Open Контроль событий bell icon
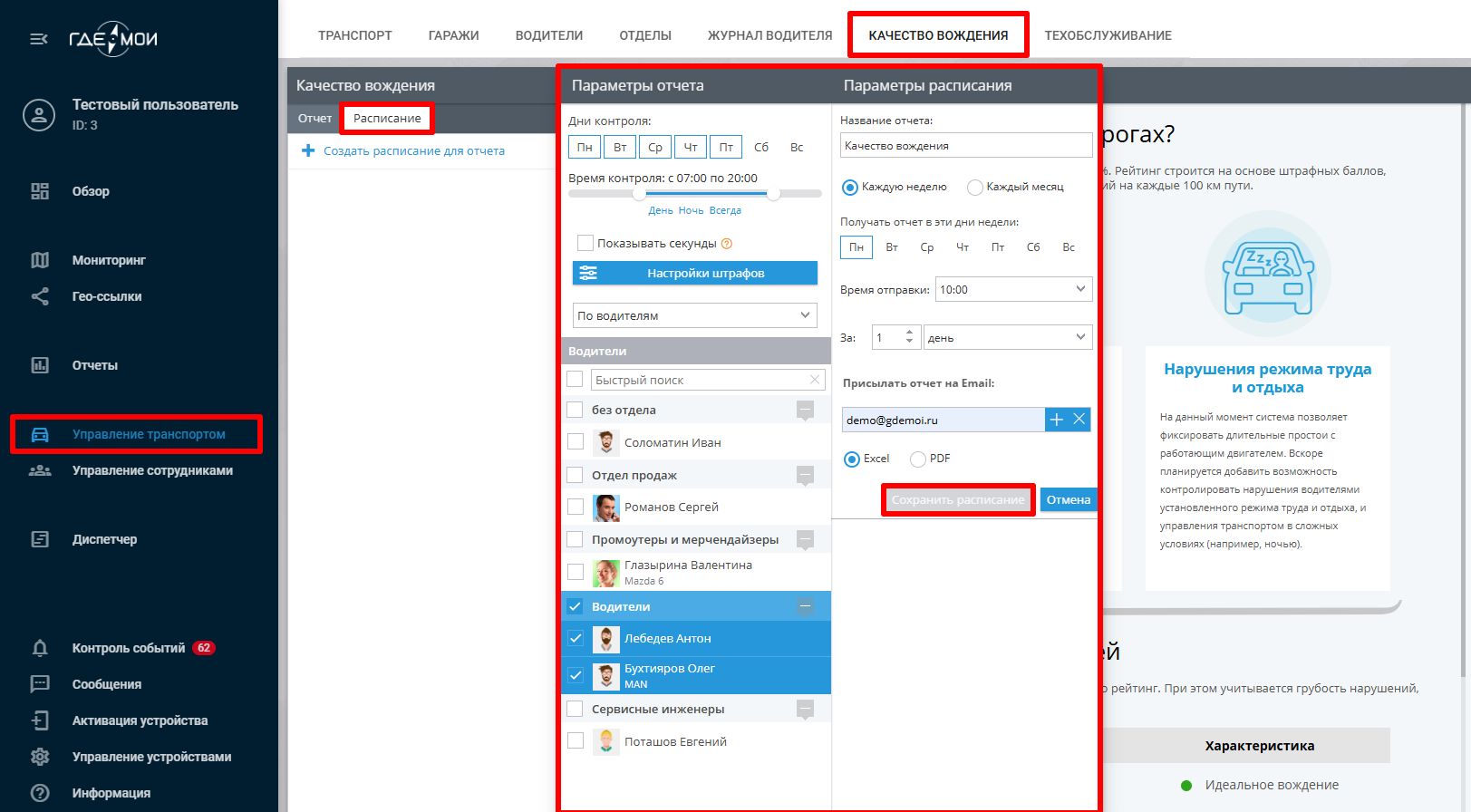 pyautogui.click(x=40, y=648)
